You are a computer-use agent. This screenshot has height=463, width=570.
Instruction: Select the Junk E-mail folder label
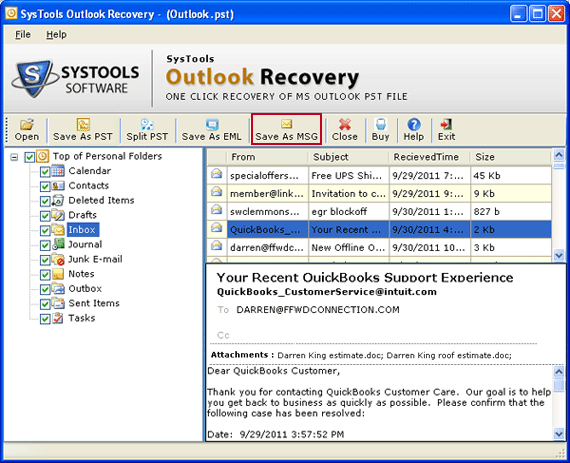[x=95, y=259]
